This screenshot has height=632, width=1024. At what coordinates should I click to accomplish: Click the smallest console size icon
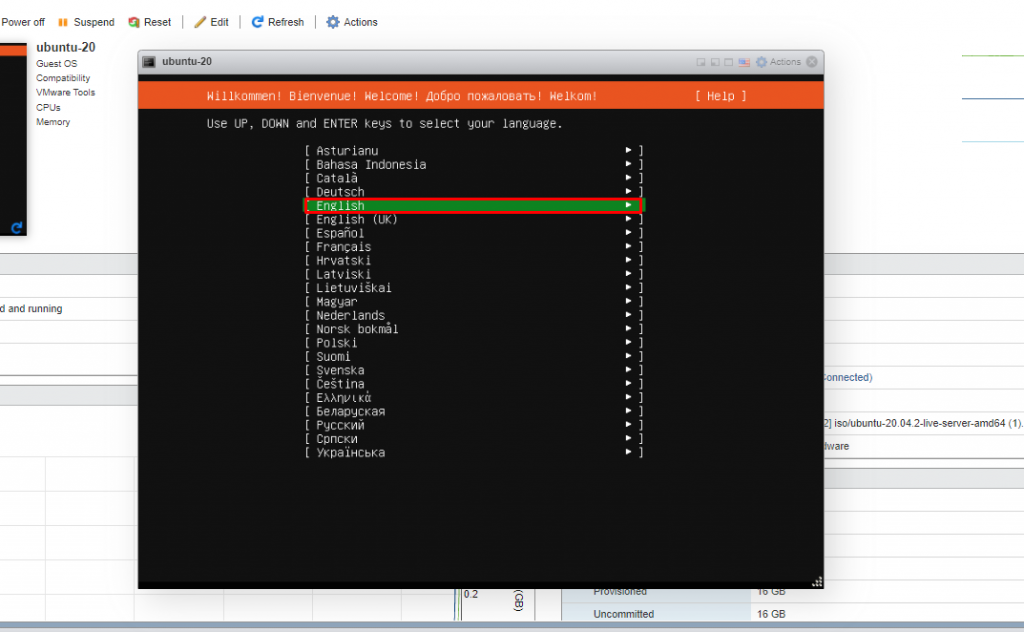[x=701, y=62]
